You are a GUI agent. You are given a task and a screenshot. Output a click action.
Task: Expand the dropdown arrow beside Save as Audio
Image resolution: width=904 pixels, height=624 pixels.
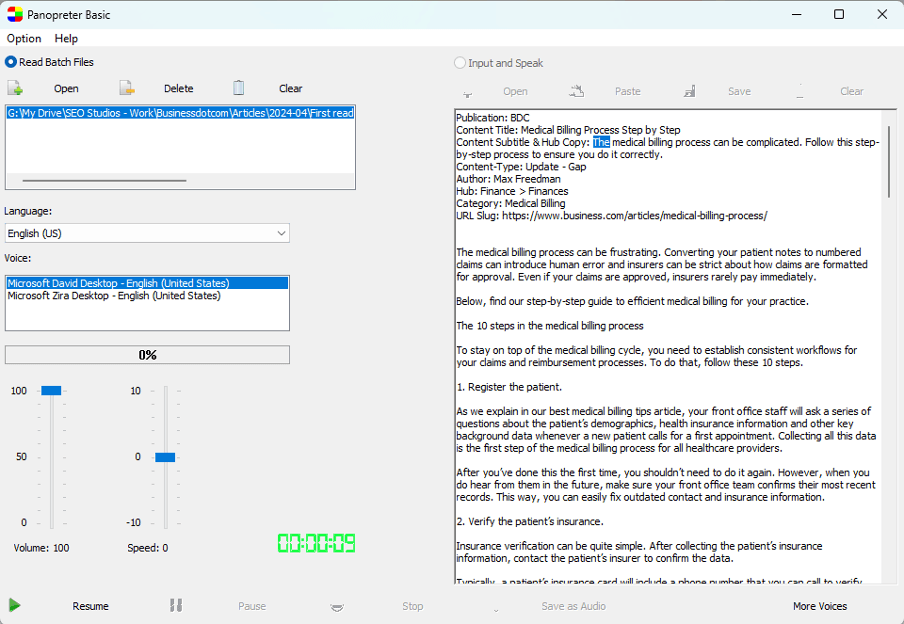coord(494,607)
